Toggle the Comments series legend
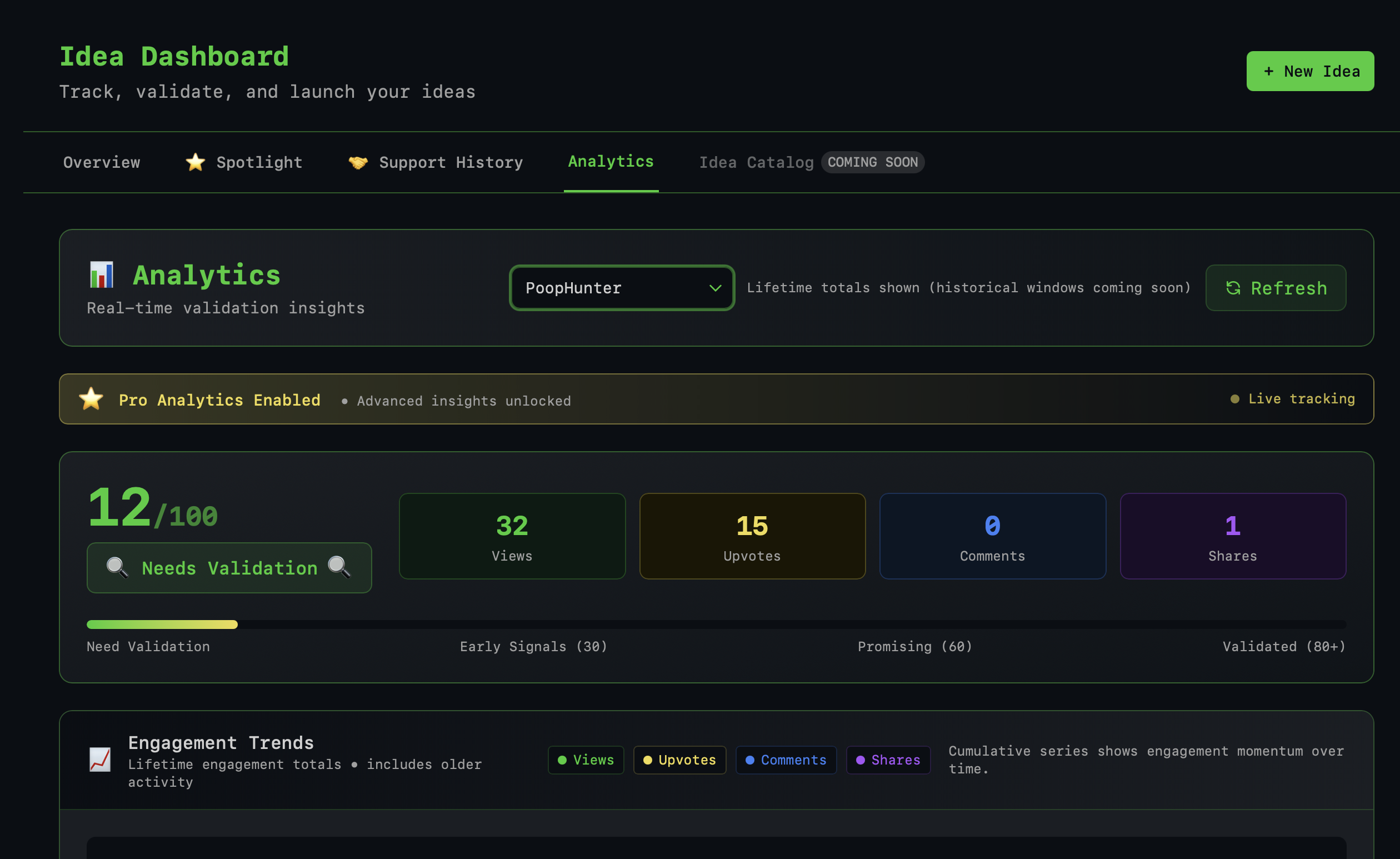1400x859 pixels. (x=786, y=760)
